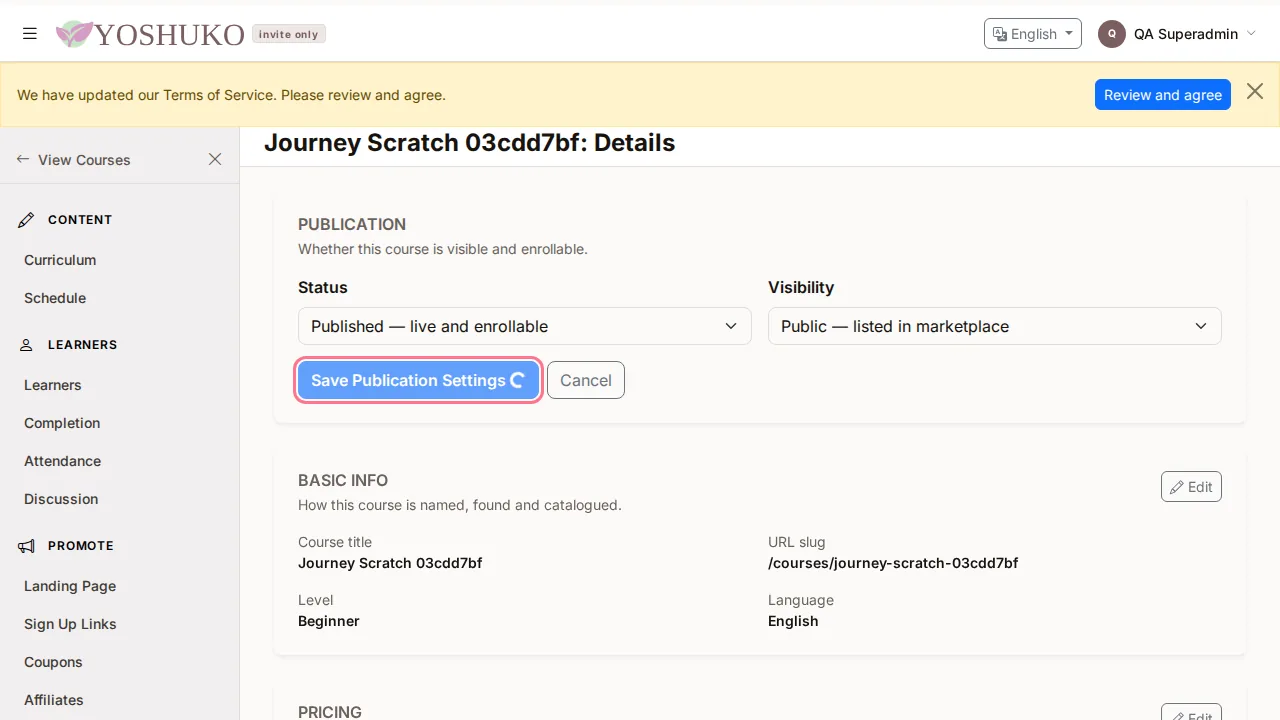Open the Status dropdown

pyautogui.click(x=524, y=326)
